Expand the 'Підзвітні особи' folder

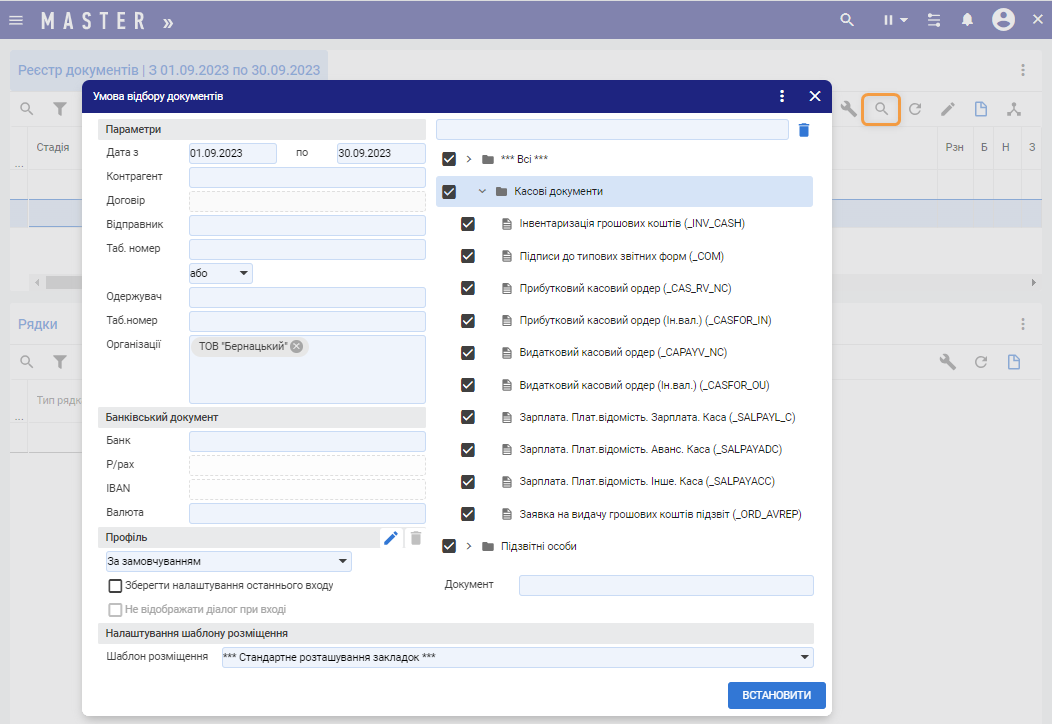click(x=468, y=546)
